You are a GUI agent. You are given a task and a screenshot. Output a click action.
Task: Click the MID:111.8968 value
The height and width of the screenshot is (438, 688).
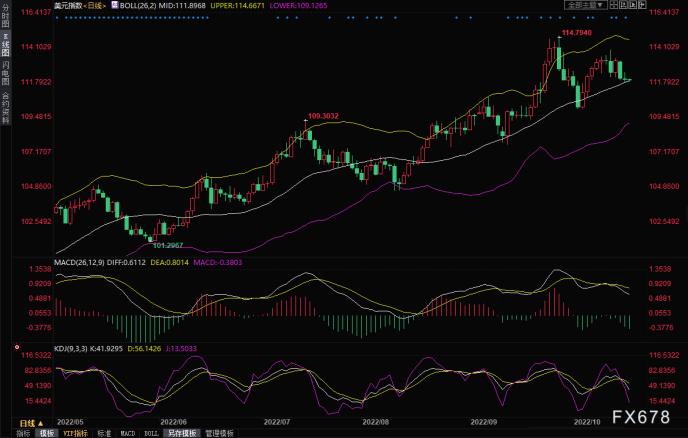[x=182, y=6]
